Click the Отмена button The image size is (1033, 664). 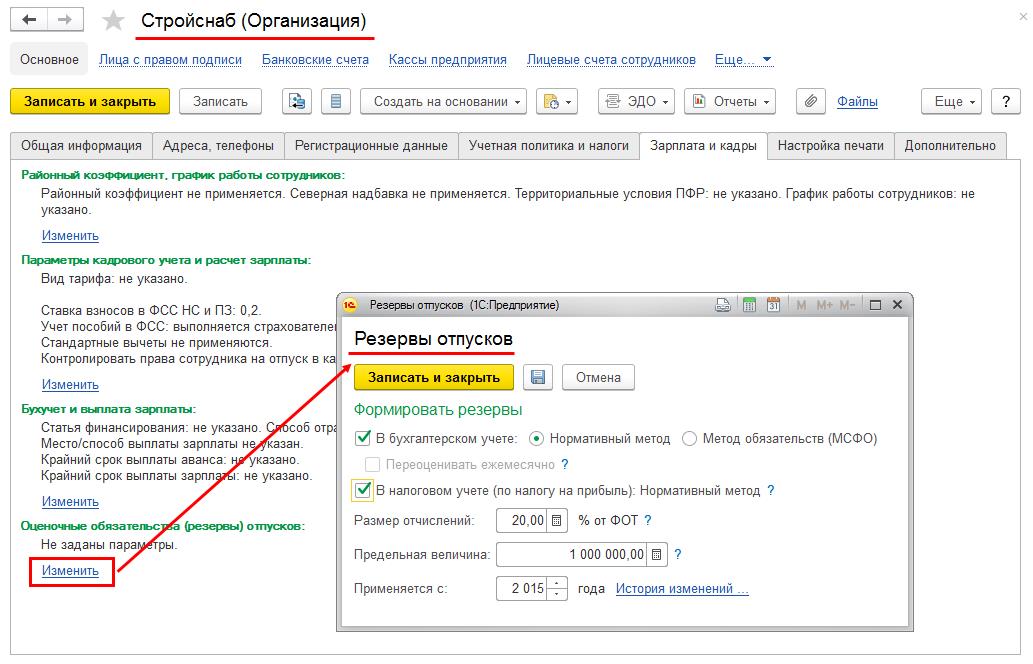click(x=598, y=377)
